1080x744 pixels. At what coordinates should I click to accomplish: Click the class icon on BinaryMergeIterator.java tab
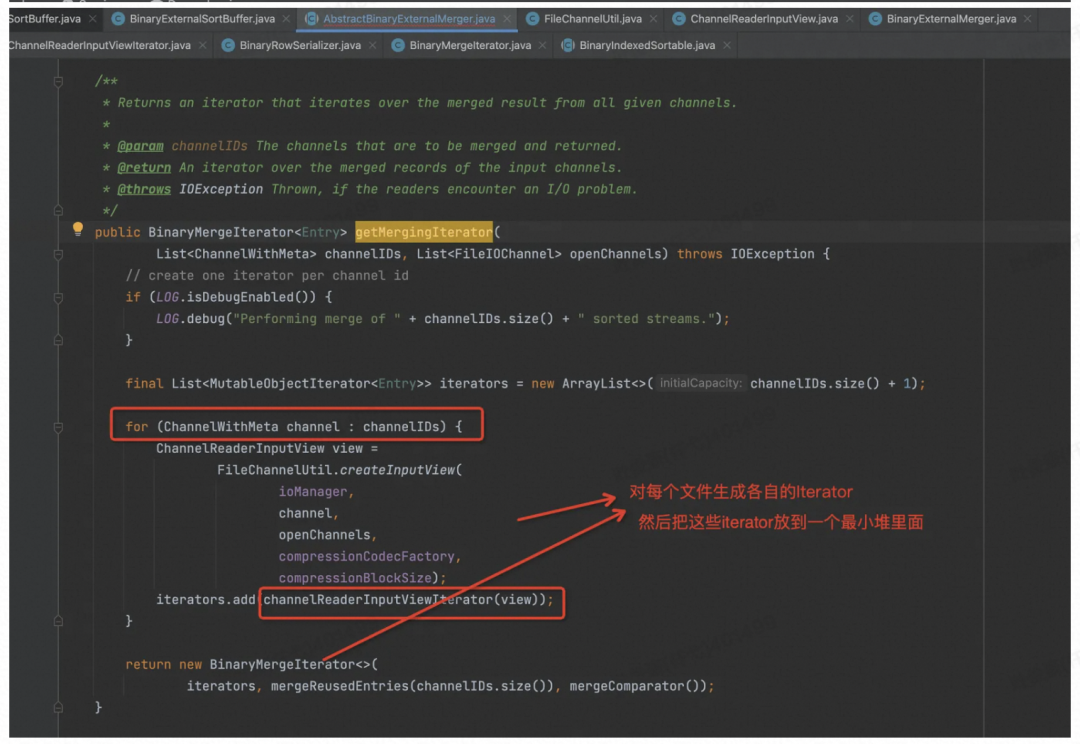pos(397,45)
